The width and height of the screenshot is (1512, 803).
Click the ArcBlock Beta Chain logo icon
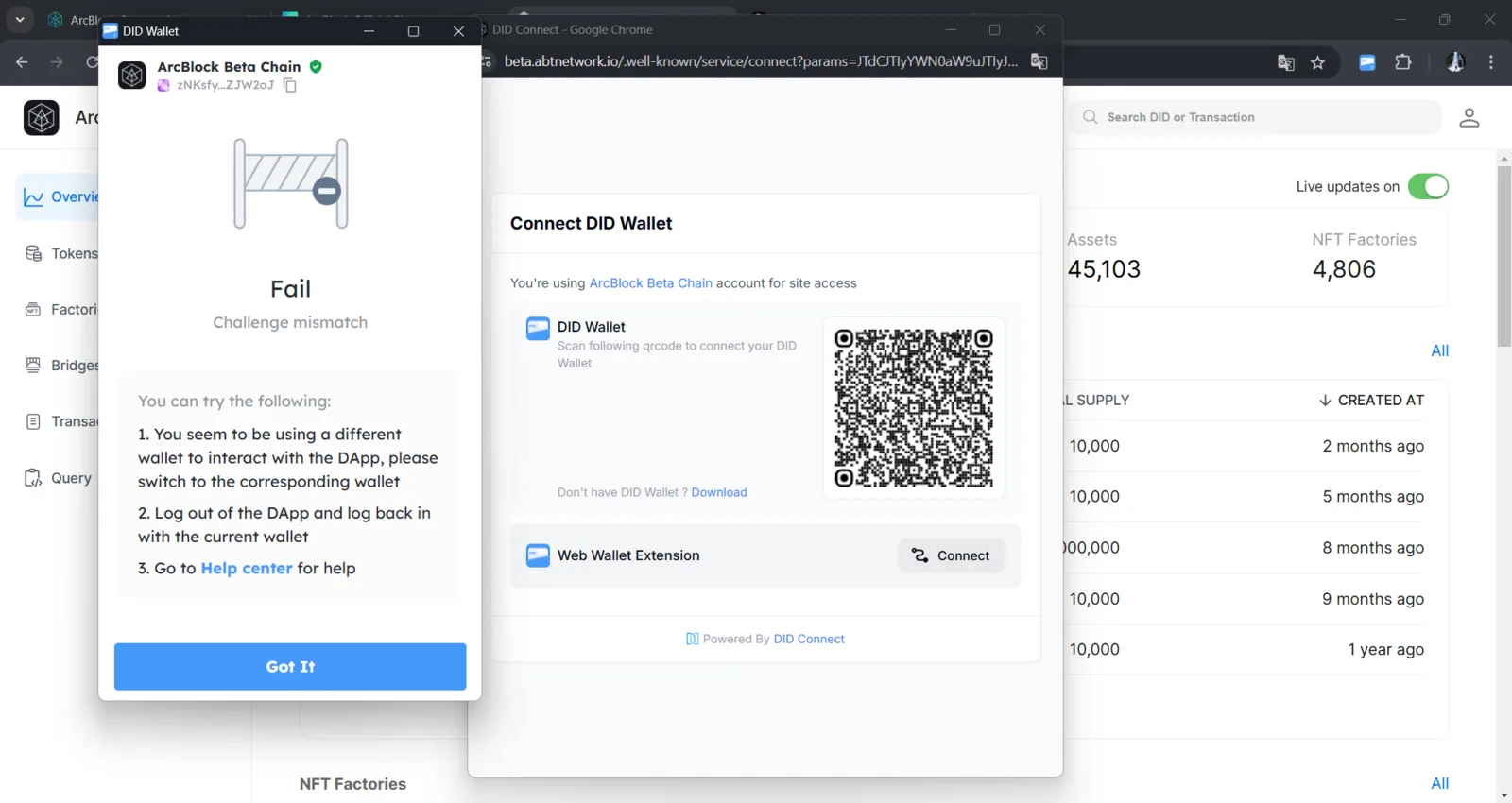pos(132,75)
